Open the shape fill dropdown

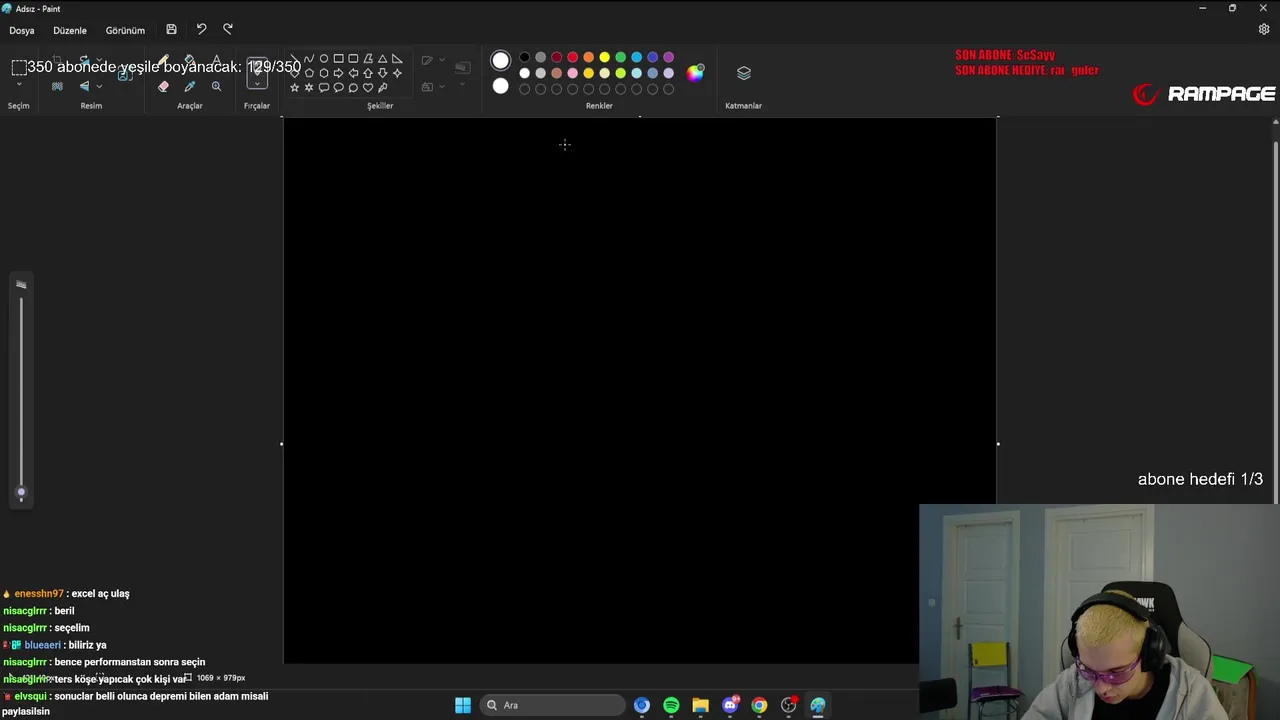point(442,87)
